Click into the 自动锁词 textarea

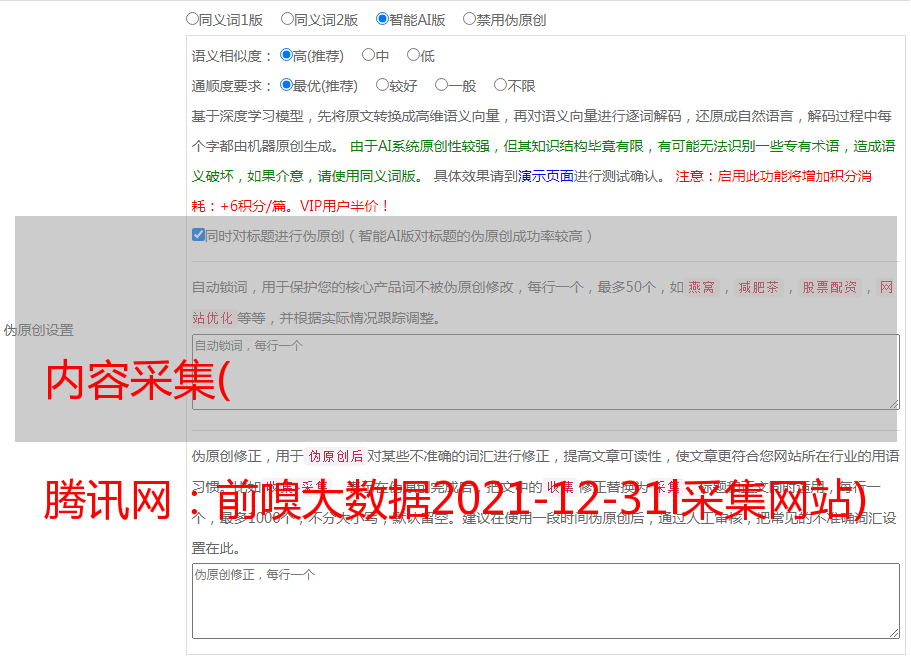(x=546, y=372)
